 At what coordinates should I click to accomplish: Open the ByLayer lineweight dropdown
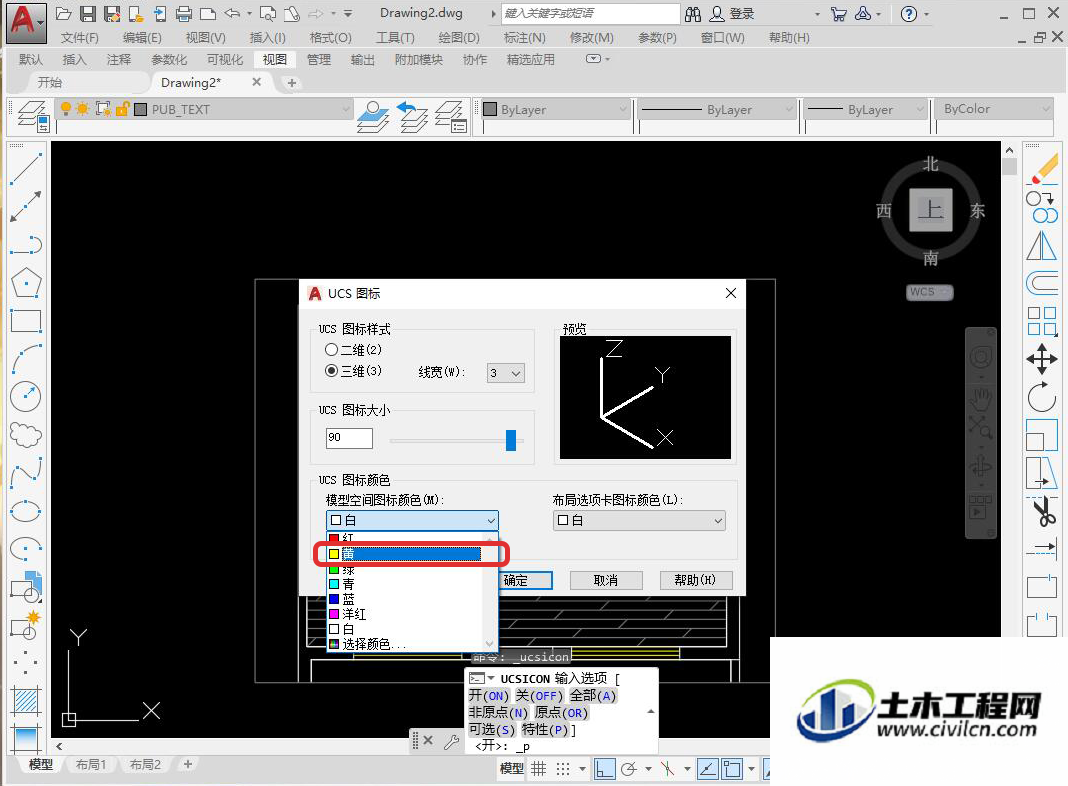pos(866,110)
